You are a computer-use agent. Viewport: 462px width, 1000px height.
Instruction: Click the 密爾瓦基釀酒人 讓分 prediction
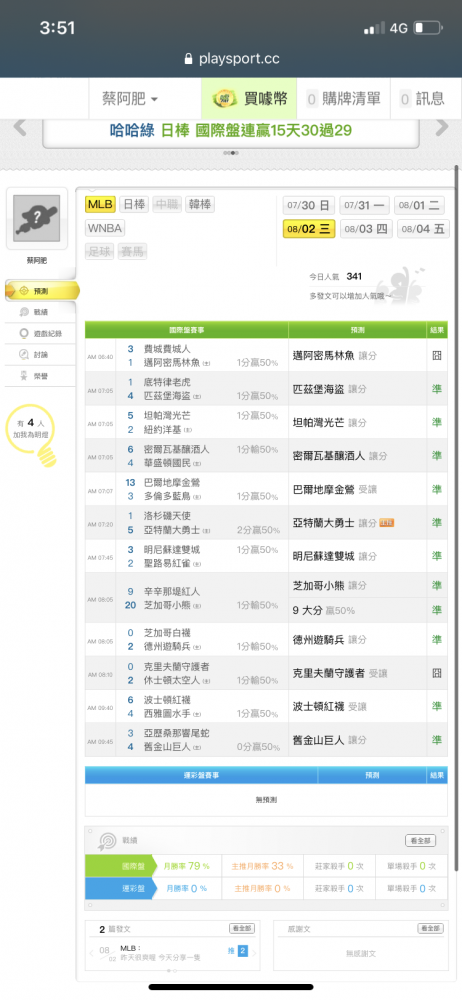tap(340, 456)
